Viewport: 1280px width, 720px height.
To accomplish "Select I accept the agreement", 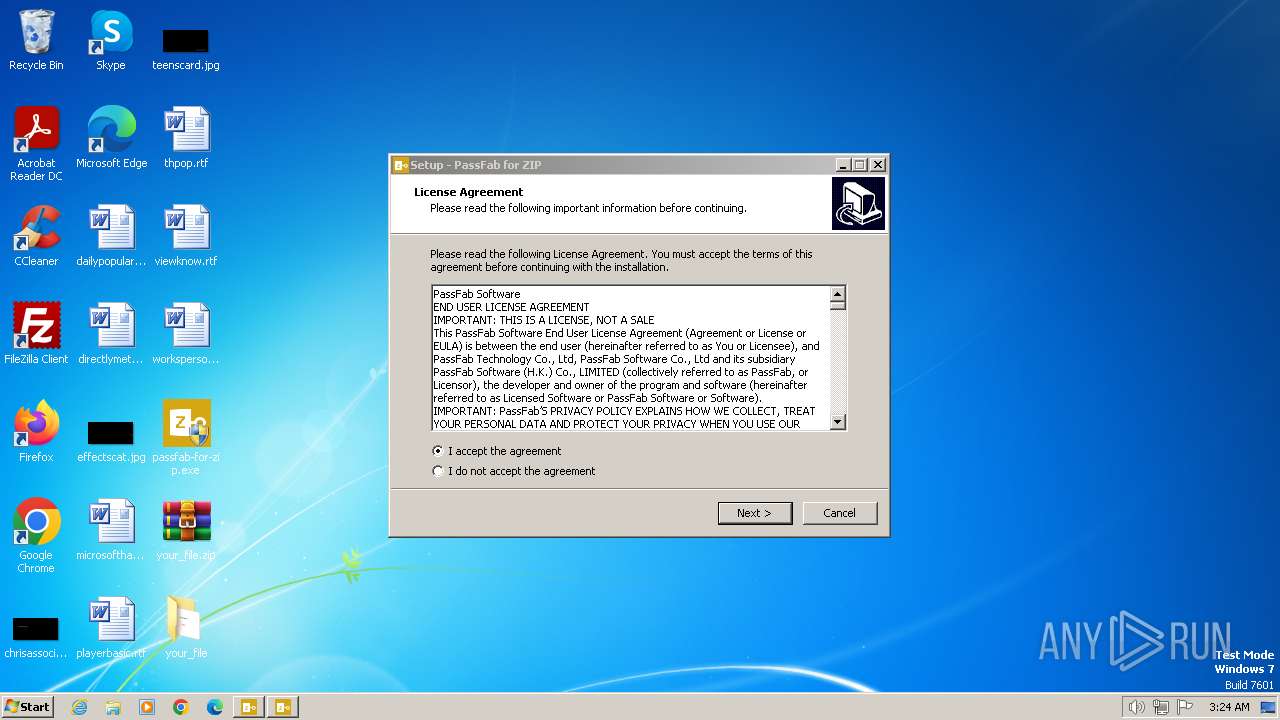I will click(x=497, y=451).
